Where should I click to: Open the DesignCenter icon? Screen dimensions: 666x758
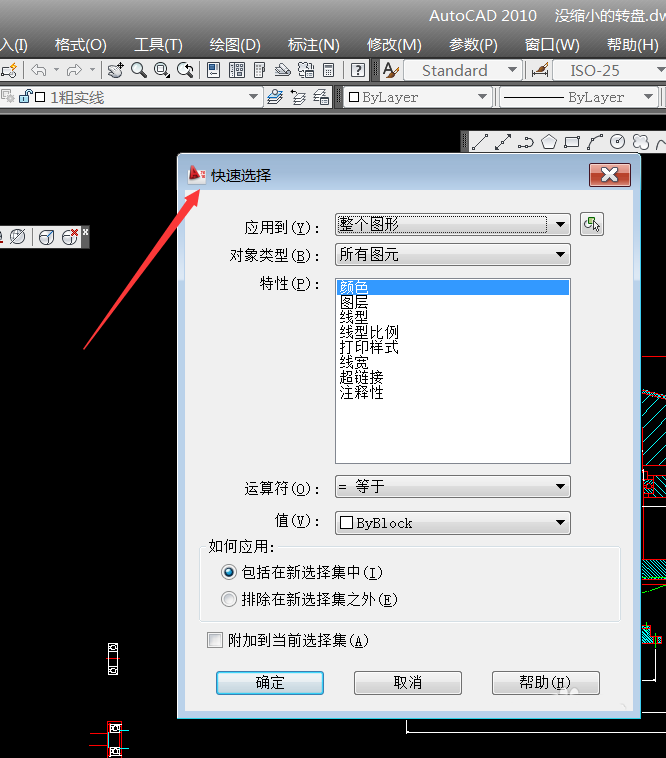[236, 71]
